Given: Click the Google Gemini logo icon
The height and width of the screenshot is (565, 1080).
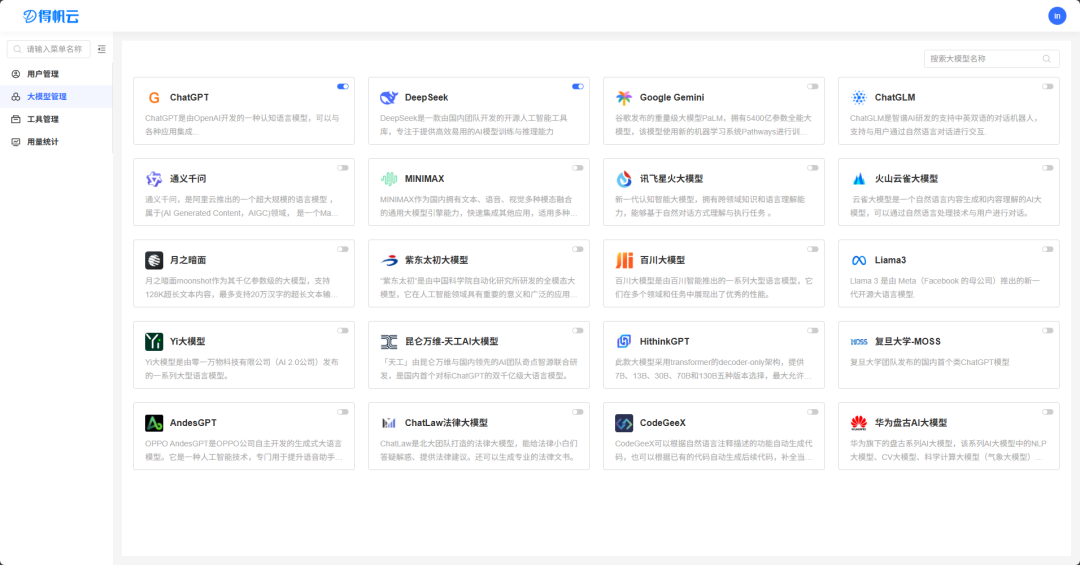Looking at the screenshot, I should pos(624,98).
